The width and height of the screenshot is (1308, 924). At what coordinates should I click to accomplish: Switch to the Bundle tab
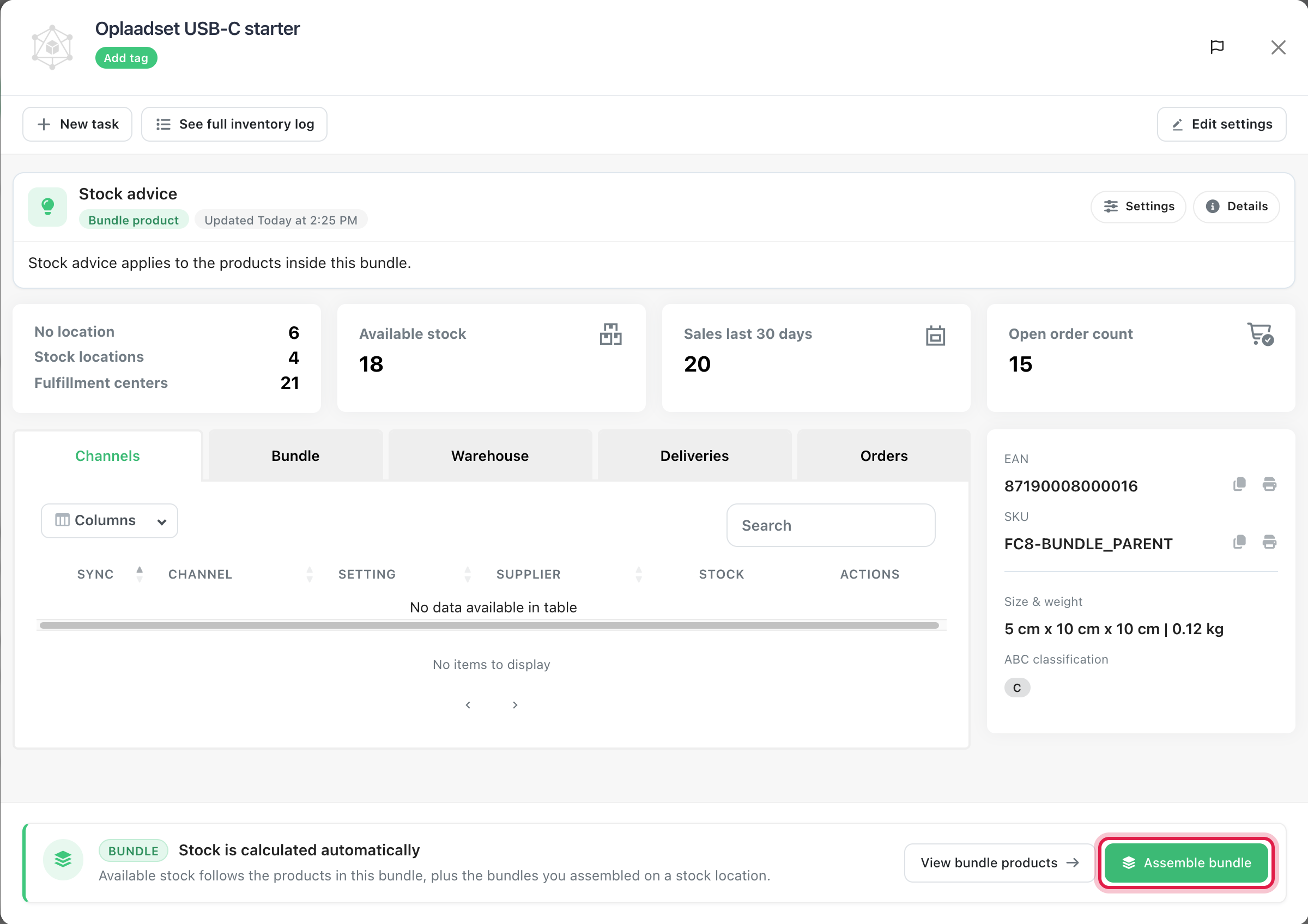pyautogui.click(x=296, y=455)
